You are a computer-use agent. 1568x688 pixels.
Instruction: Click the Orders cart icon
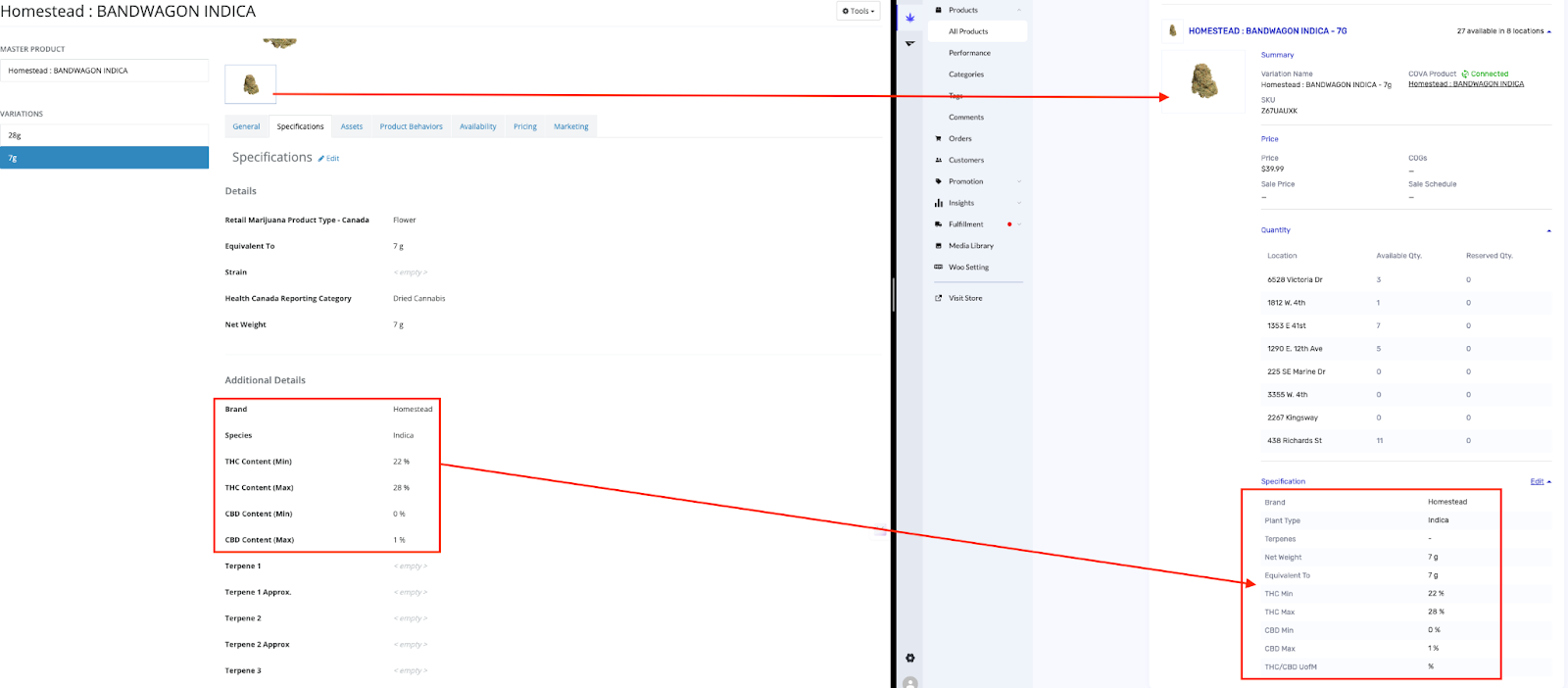[x=938, y=138]
